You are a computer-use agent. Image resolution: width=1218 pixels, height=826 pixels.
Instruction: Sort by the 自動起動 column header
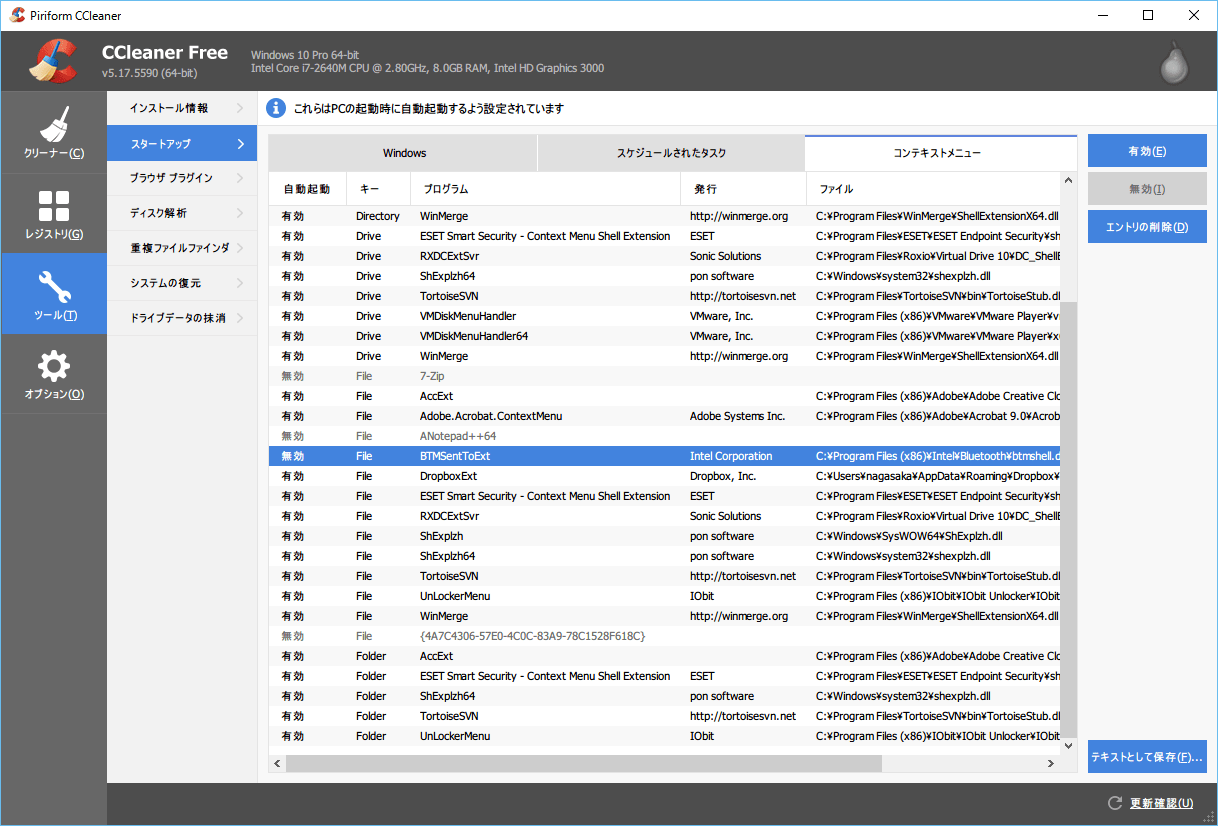pos(307,188)
